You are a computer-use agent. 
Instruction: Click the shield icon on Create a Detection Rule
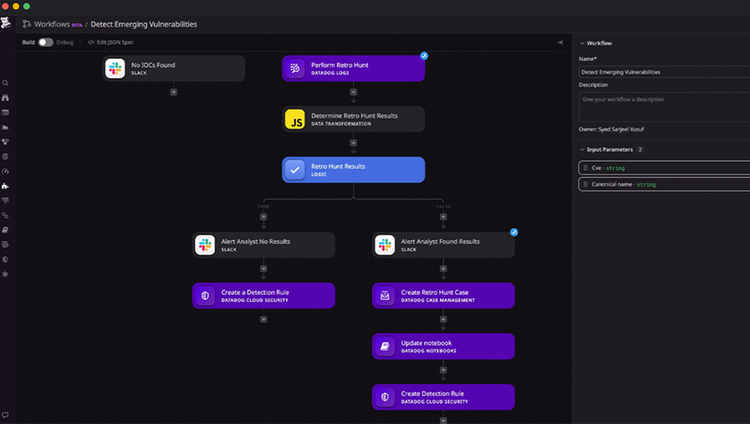tap(205, 296)
